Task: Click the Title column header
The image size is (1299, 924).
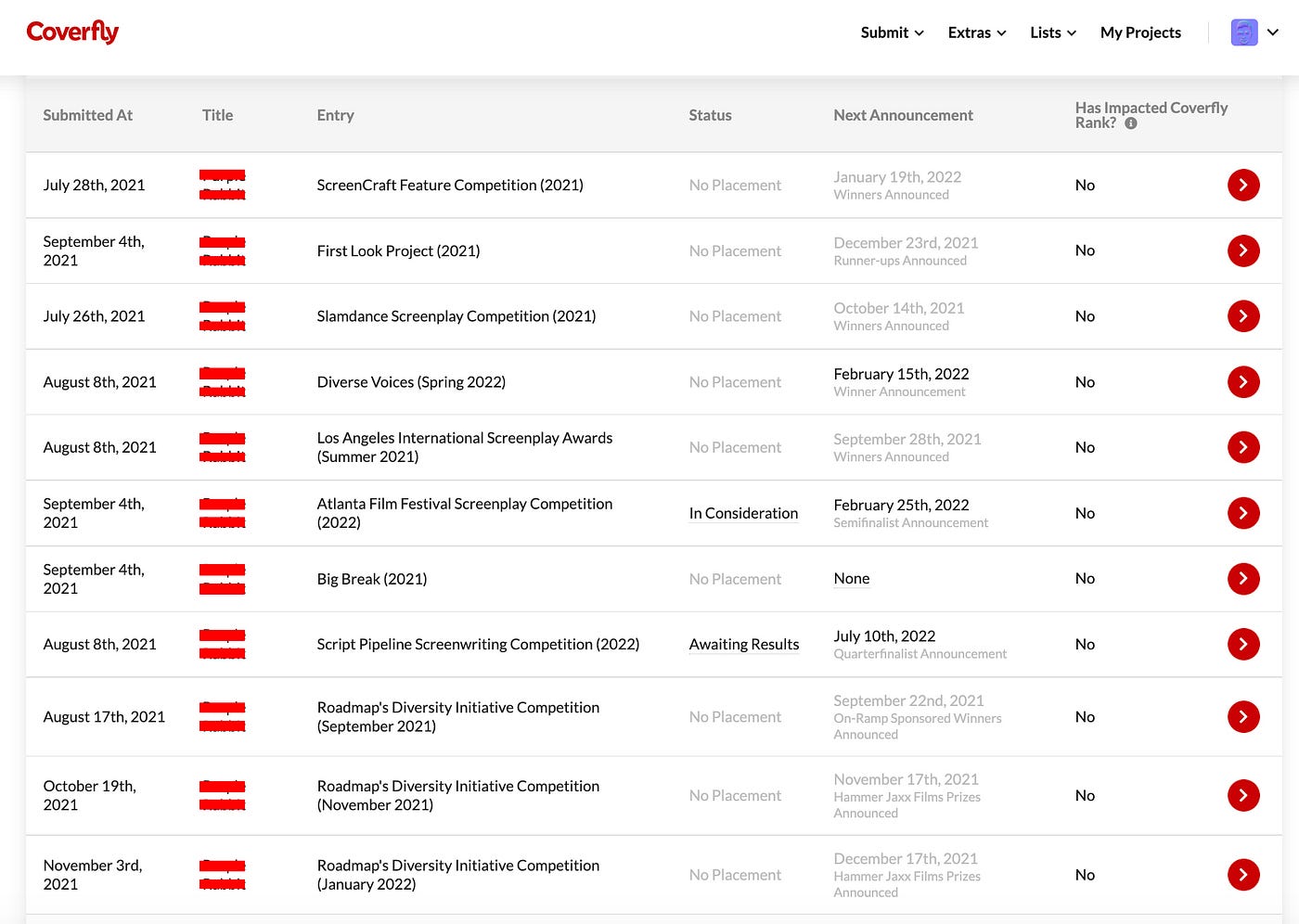Action: pos(217,115)
